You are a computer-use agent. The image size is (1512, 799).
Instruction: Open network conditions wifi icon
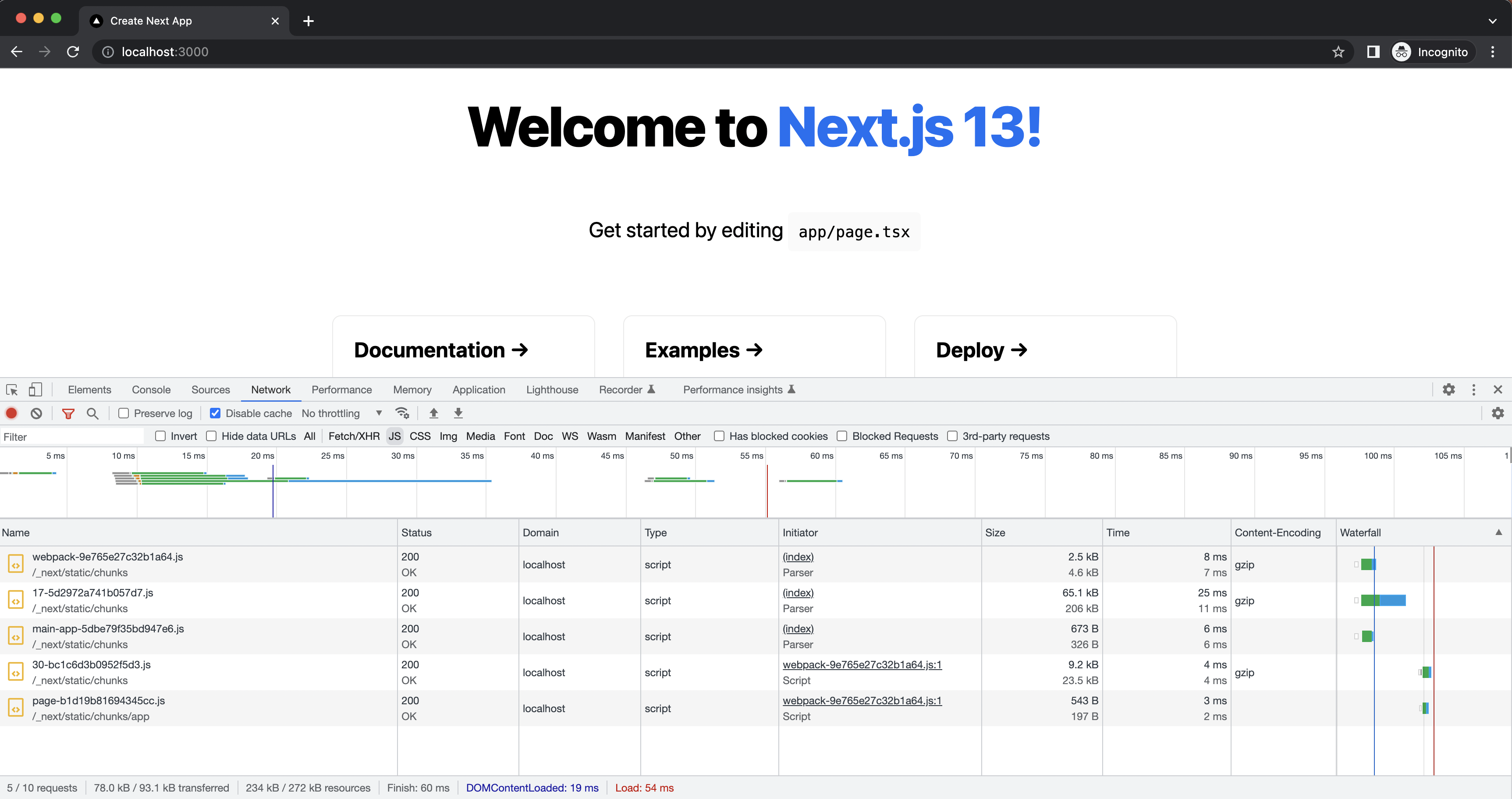pos(402,413)
